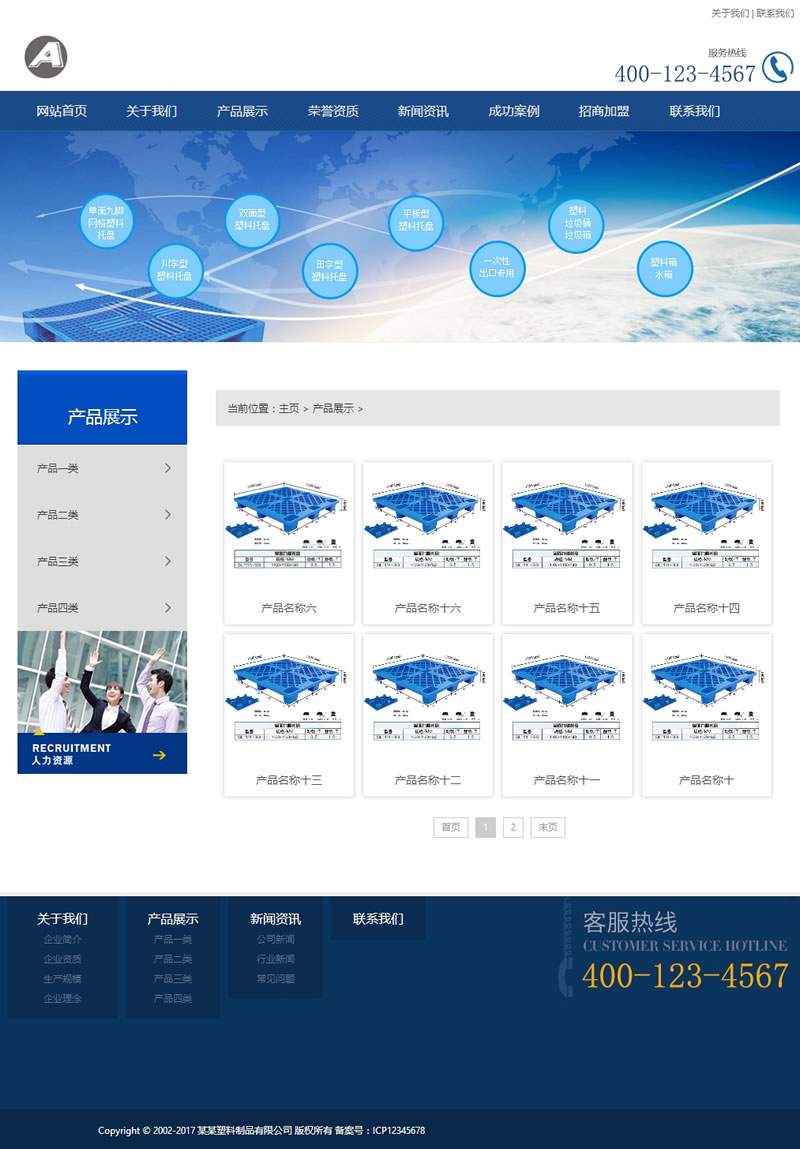Viewport: 800px width, 1149px height.
Task: Click 联系我们 heading in footer
Action: tap(378, 919)
